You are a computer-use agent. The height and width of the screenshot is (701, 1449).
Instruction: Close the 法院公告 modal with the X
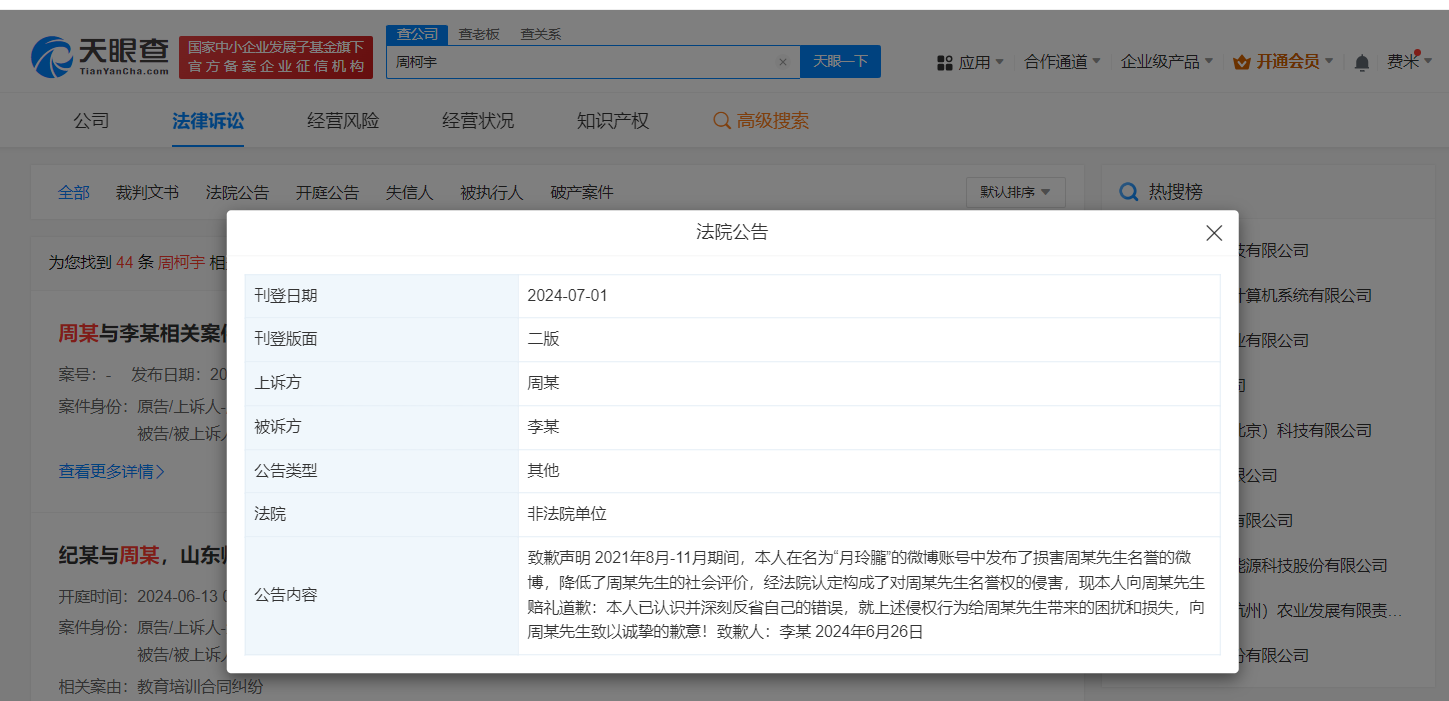pyautogui.click(x=1214, y=233)
